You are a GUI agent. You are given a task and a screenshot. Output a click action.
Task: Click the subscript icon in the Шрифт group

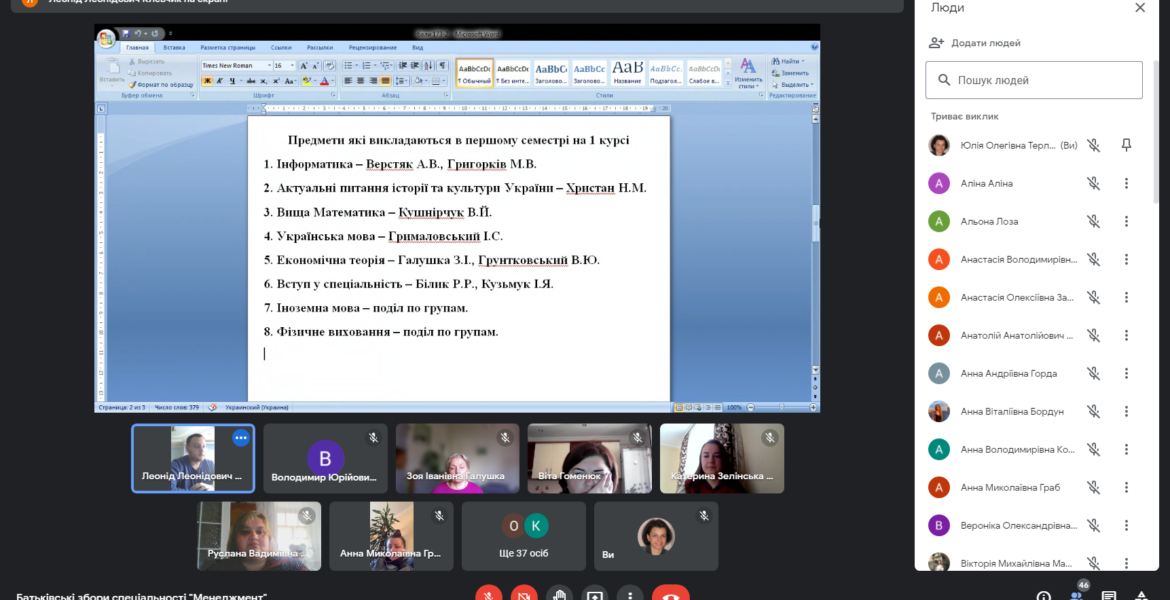(x=263, y=81)
